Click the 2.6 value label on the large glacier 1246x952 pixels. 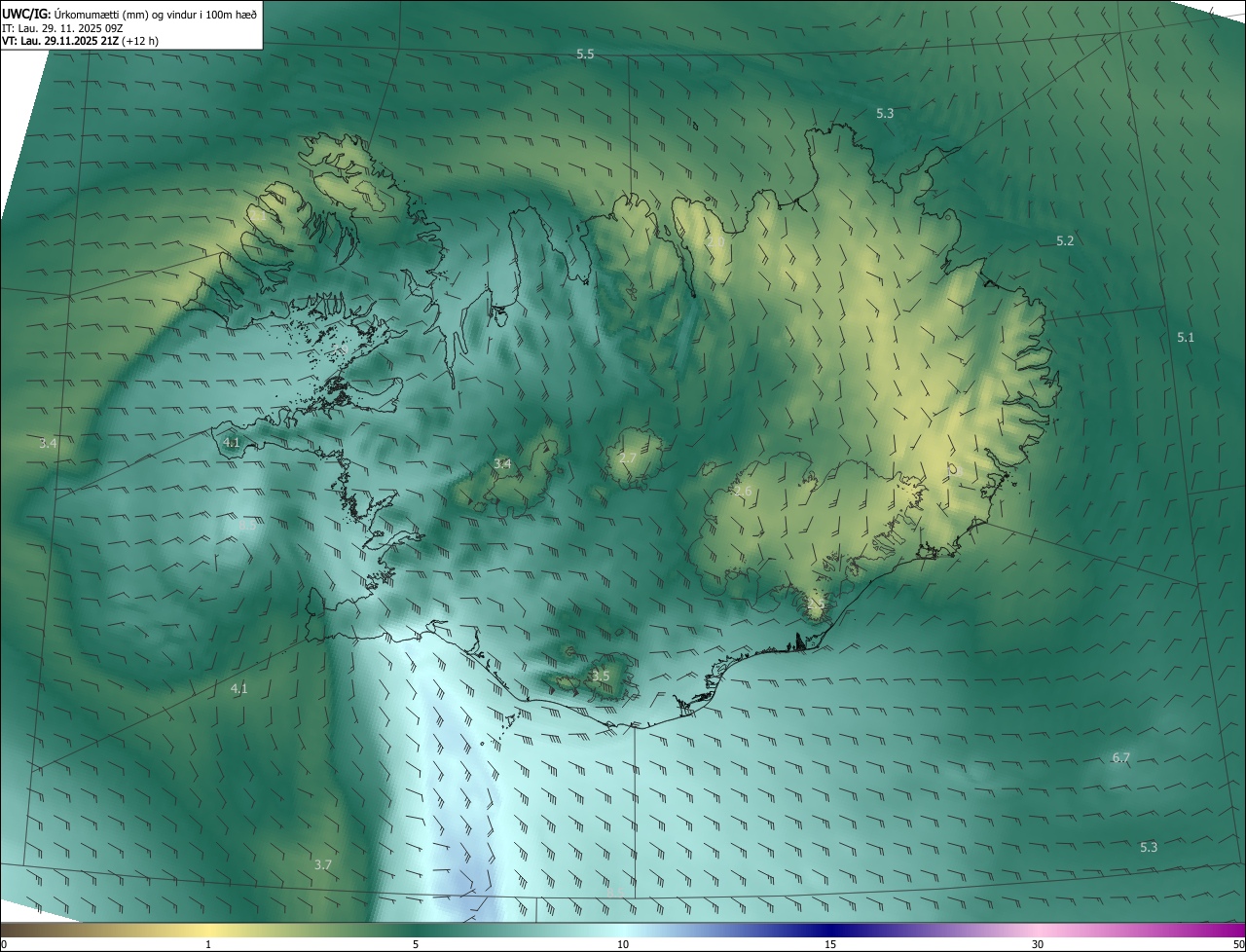pyautogui.click(x=743, y=492)
